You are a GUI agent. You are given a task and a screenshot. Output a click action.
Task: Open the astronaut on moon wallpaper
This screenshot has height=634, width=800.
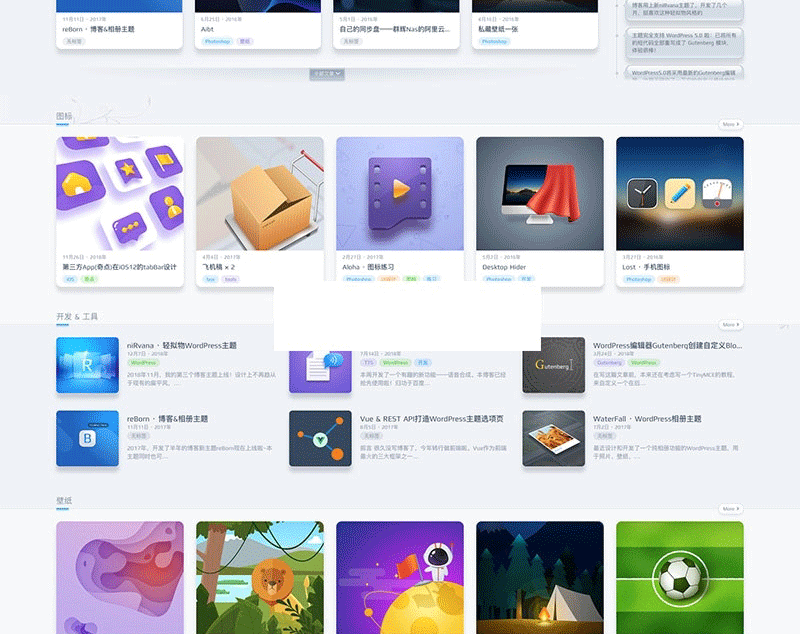click(400, 577)
